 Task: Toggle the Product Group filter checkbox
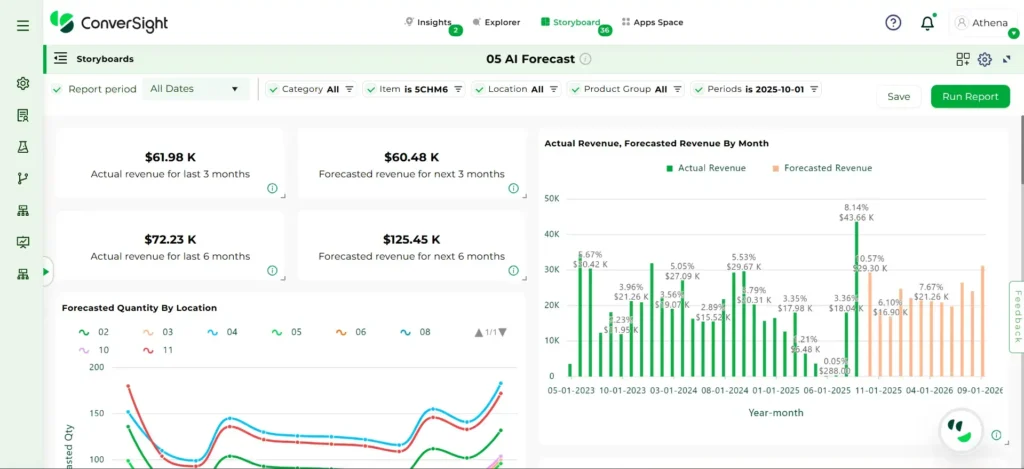[574, 89]
